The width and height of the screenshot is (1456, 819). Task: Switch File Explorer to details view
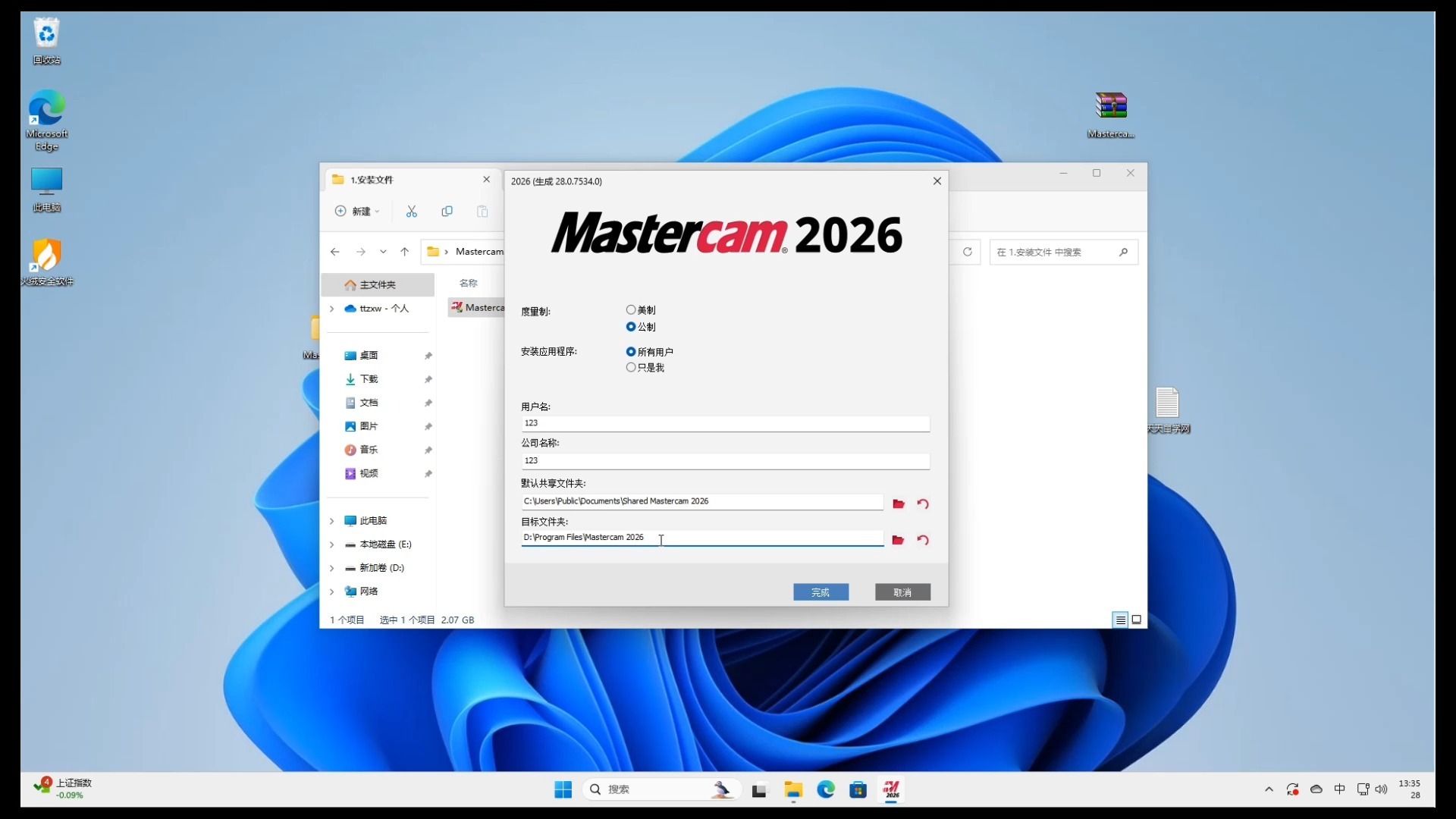[x=1120, y=620]
